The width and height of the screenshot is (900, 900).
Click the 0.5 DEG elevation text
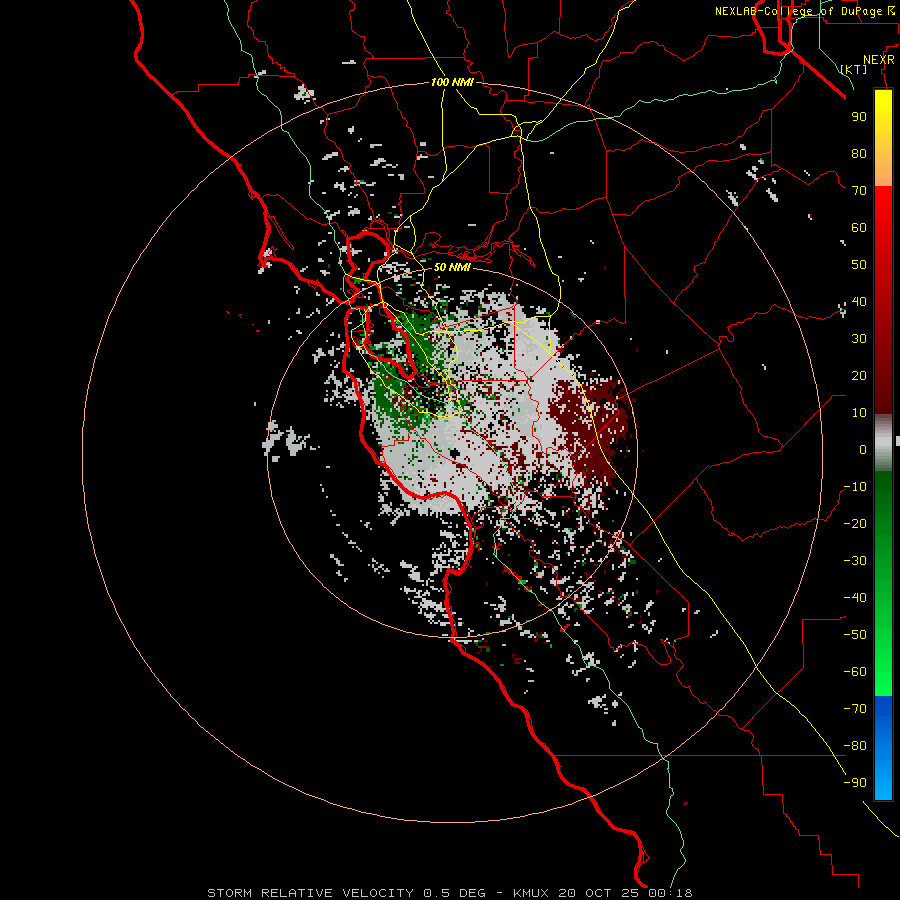click(454, 893)
